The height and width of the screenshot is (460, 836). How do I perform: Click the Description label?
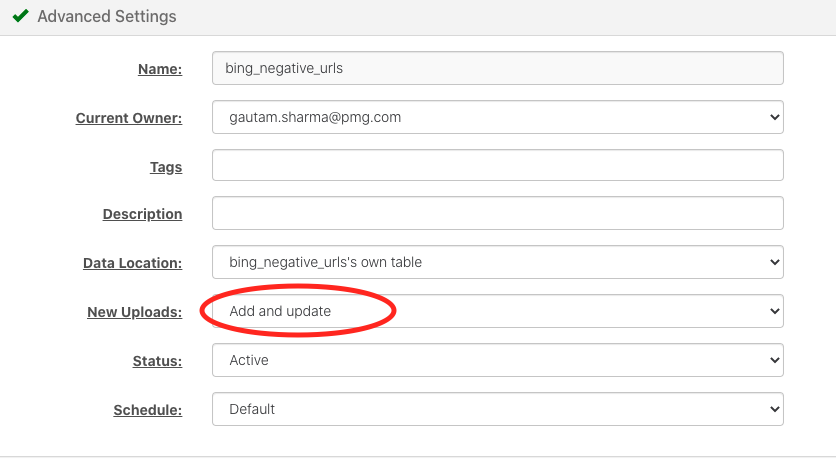click(142, 214)
